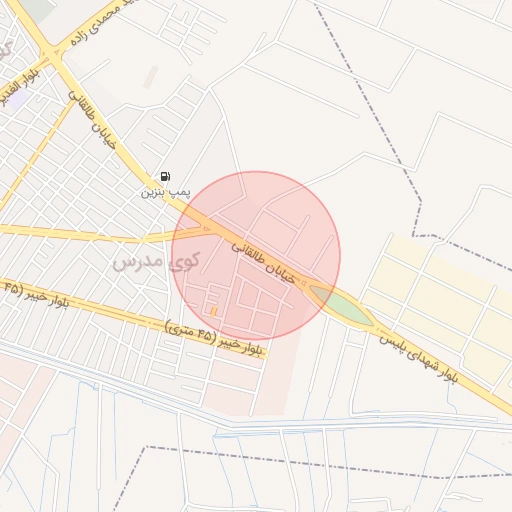Click خیابان طالقانی label near بلوار الغدیر
The height and width of the screenshot is (512, 512).
[x=92, y=120]
